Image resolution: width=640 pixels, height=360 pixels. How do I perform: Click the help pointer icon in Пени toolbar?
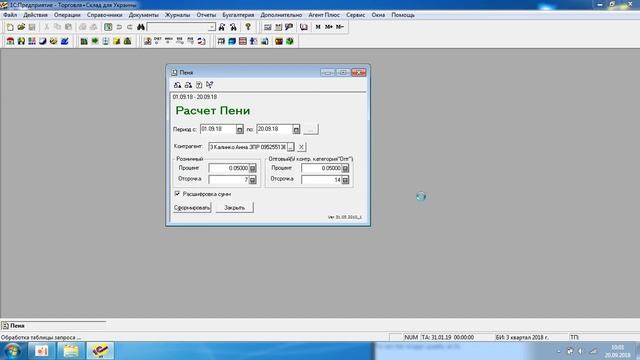[x=210, y=85]
